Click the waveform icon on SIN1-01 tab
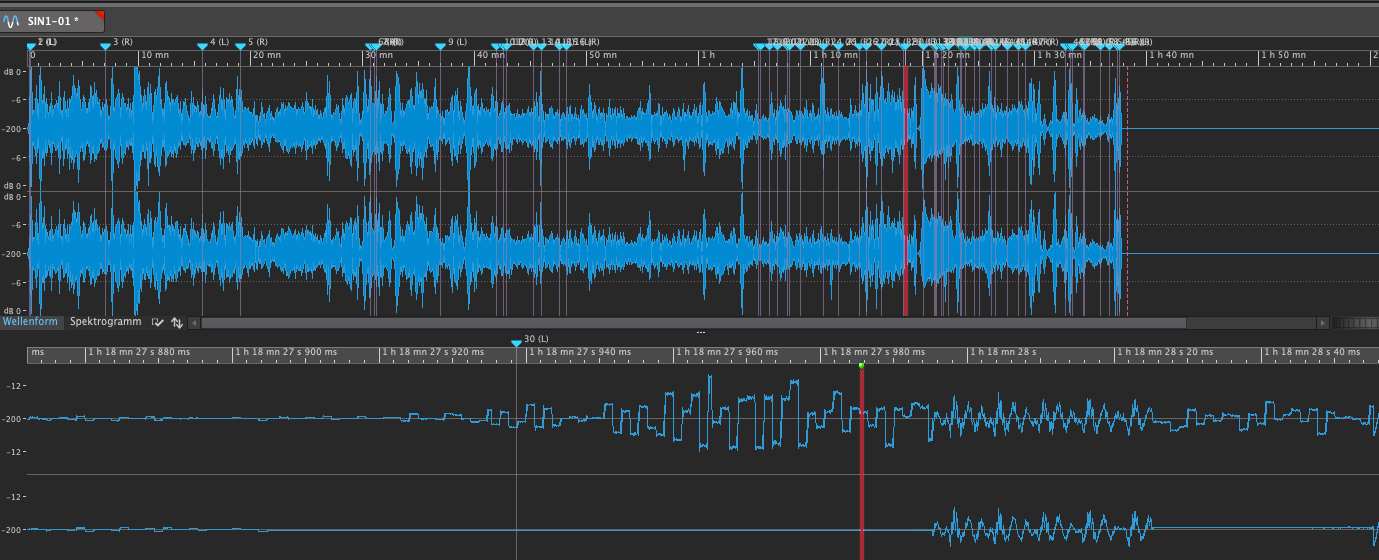The height and width of the screenshot is (560, 1379). pyautogui.click(x=12, y=20)
